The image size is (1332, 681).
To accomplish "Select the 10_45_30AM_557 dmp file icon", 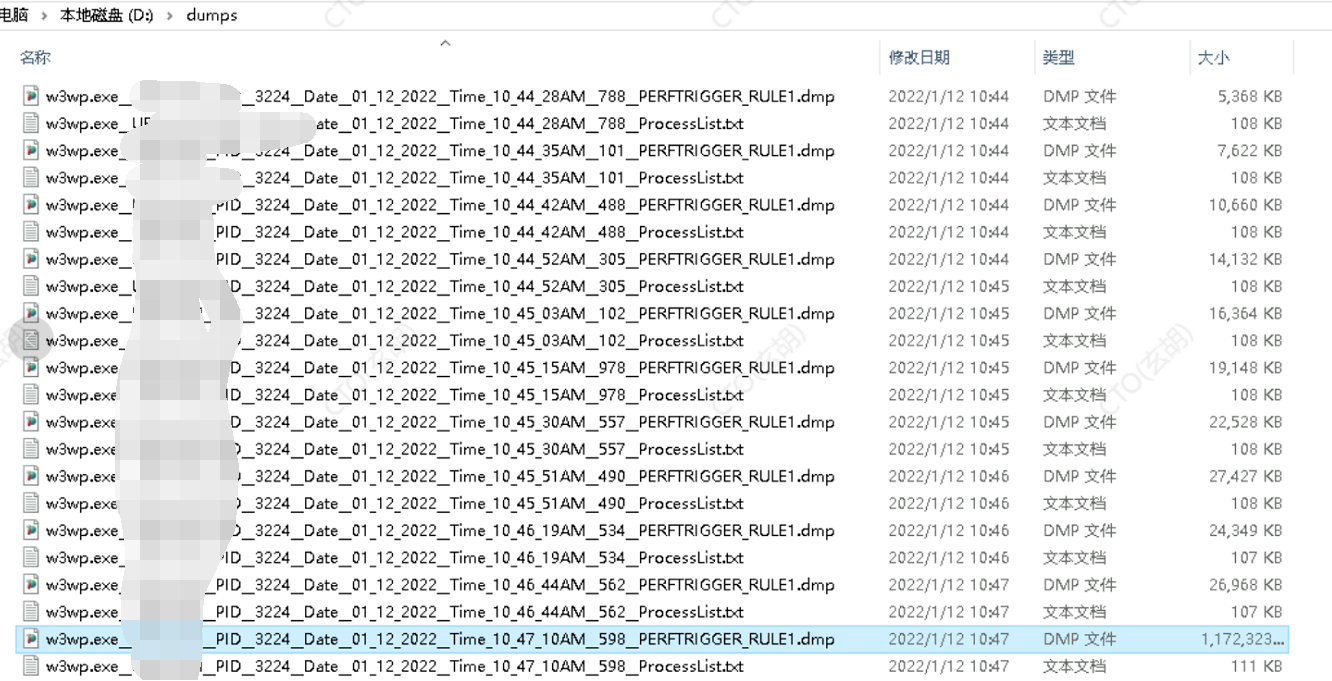I will (x=31, y=422).
